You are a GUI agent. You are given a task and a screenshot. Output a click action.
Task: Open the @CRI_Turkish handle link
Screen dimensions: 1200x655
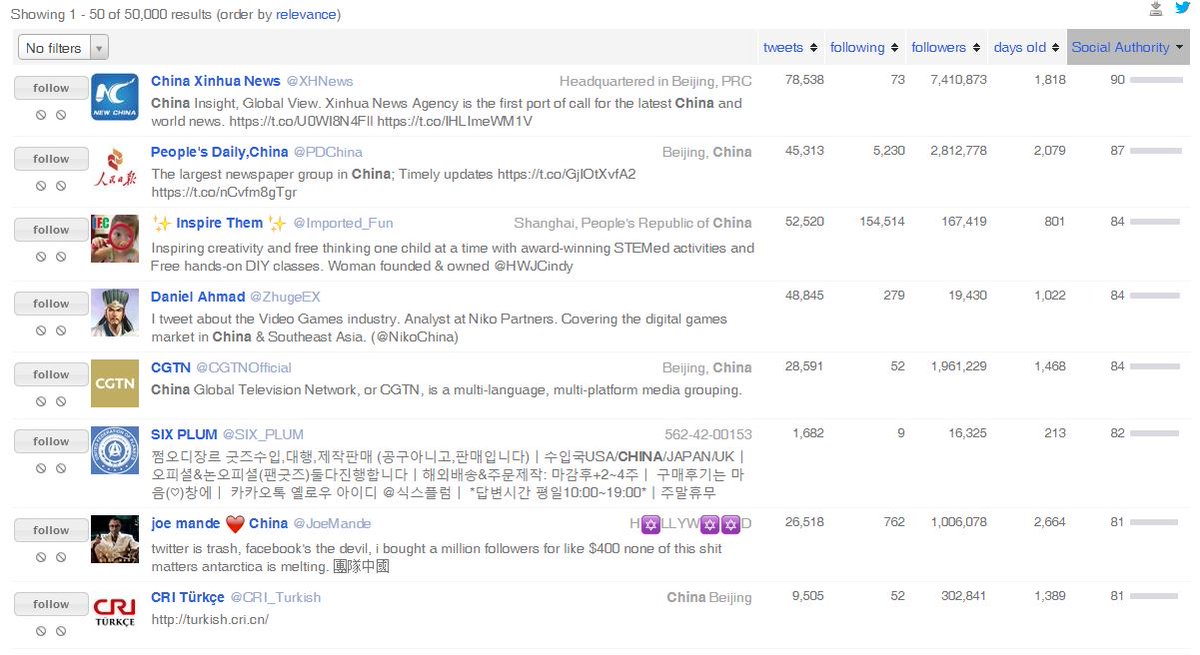point(276,598)
